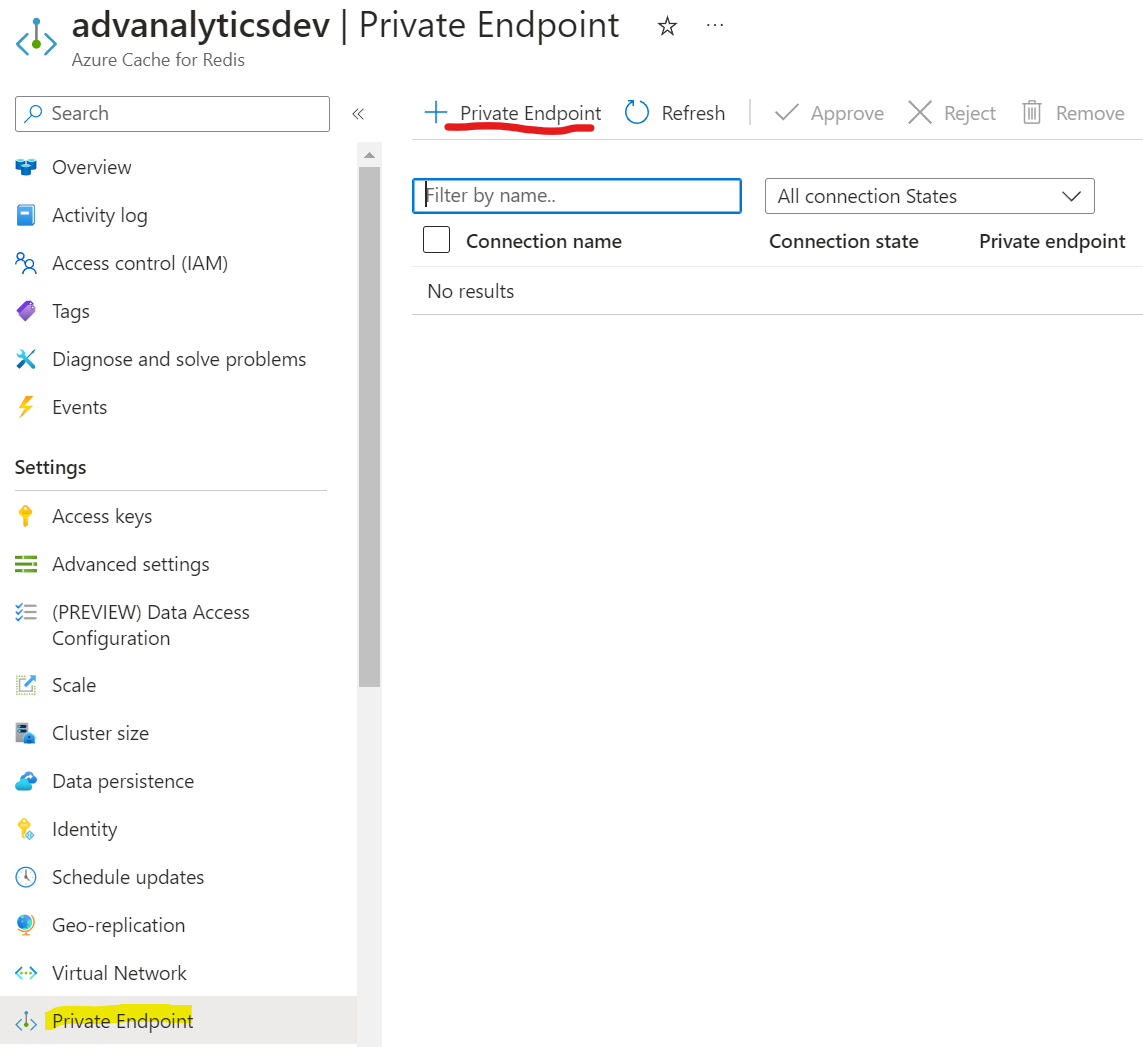
Task: Click the Schedule updates clock icon
Action: pos(26,877)
